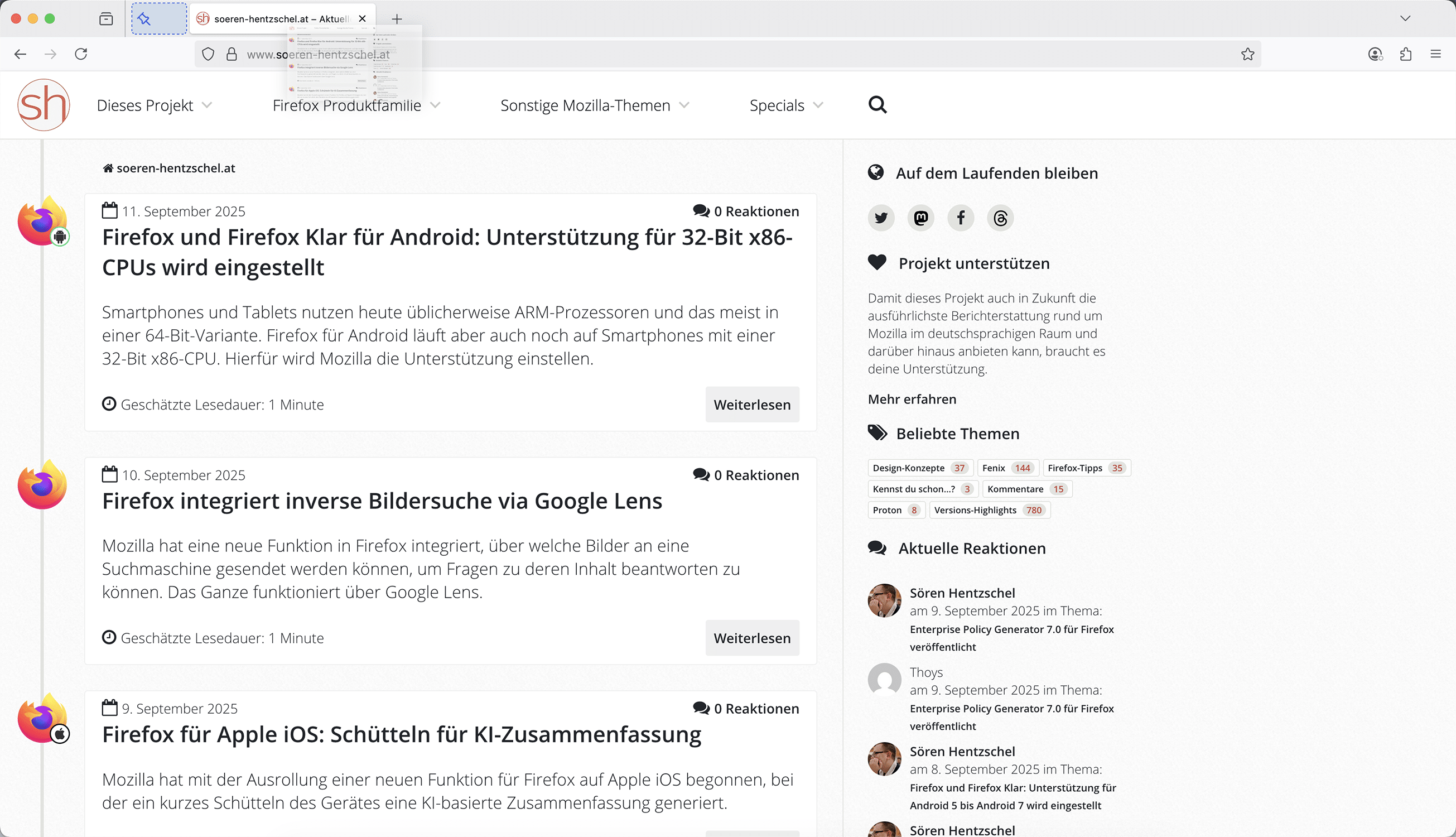Expand the Sonstige Mozilla-Themen menu
Image resolution: width=1456 pixels, height=837 pixels.
[595, 105]
